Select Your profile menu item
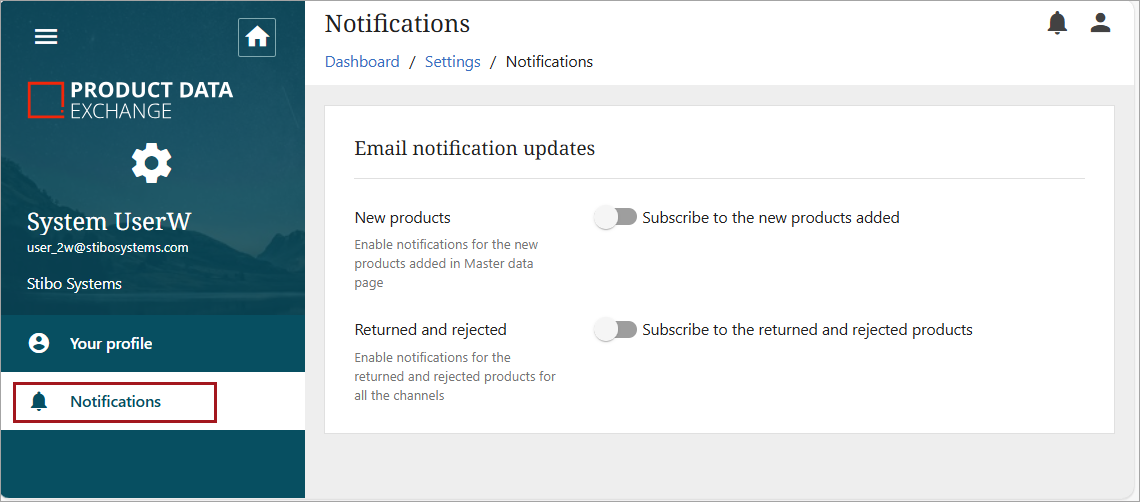 tap(111, 343)
